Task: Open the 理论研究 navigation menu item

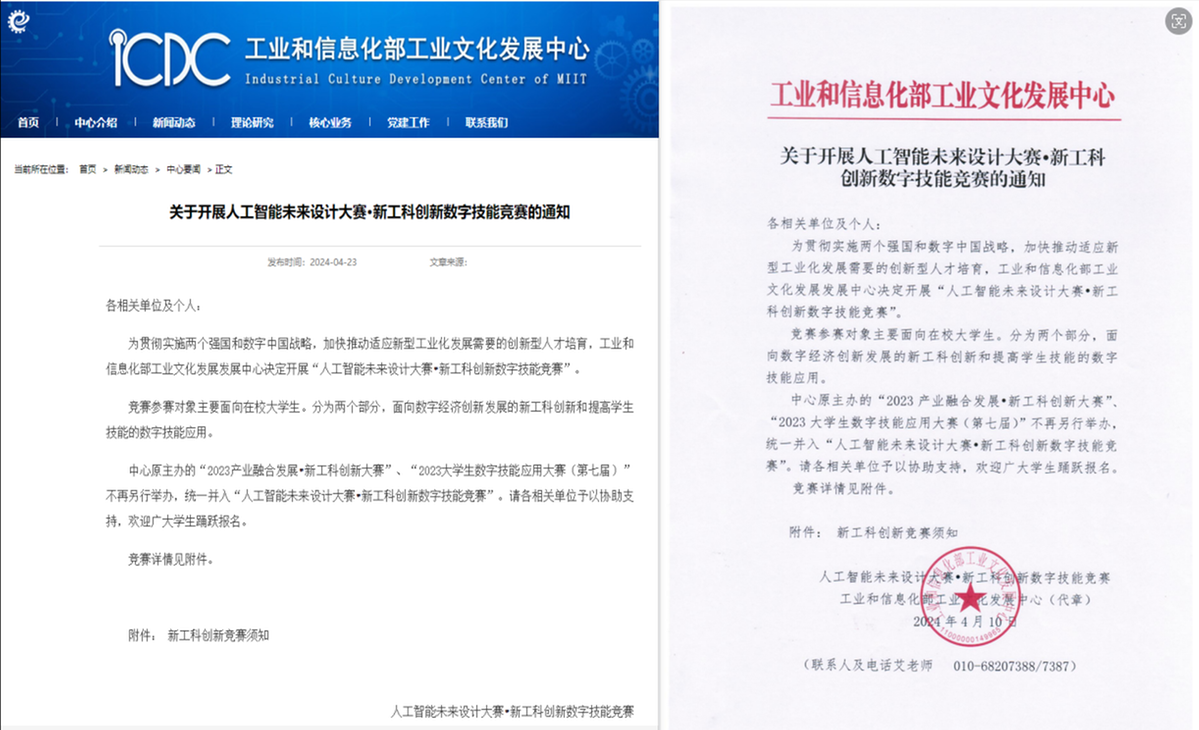Action: point(252,122)
